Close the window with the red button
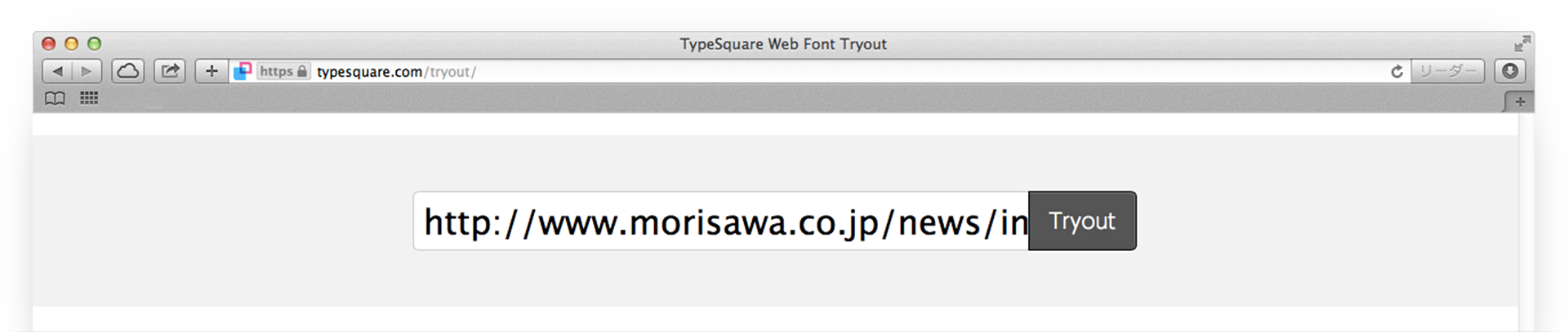Image resolution: width=1568 pixels, height=332 pixels. [x=48, y=44]
